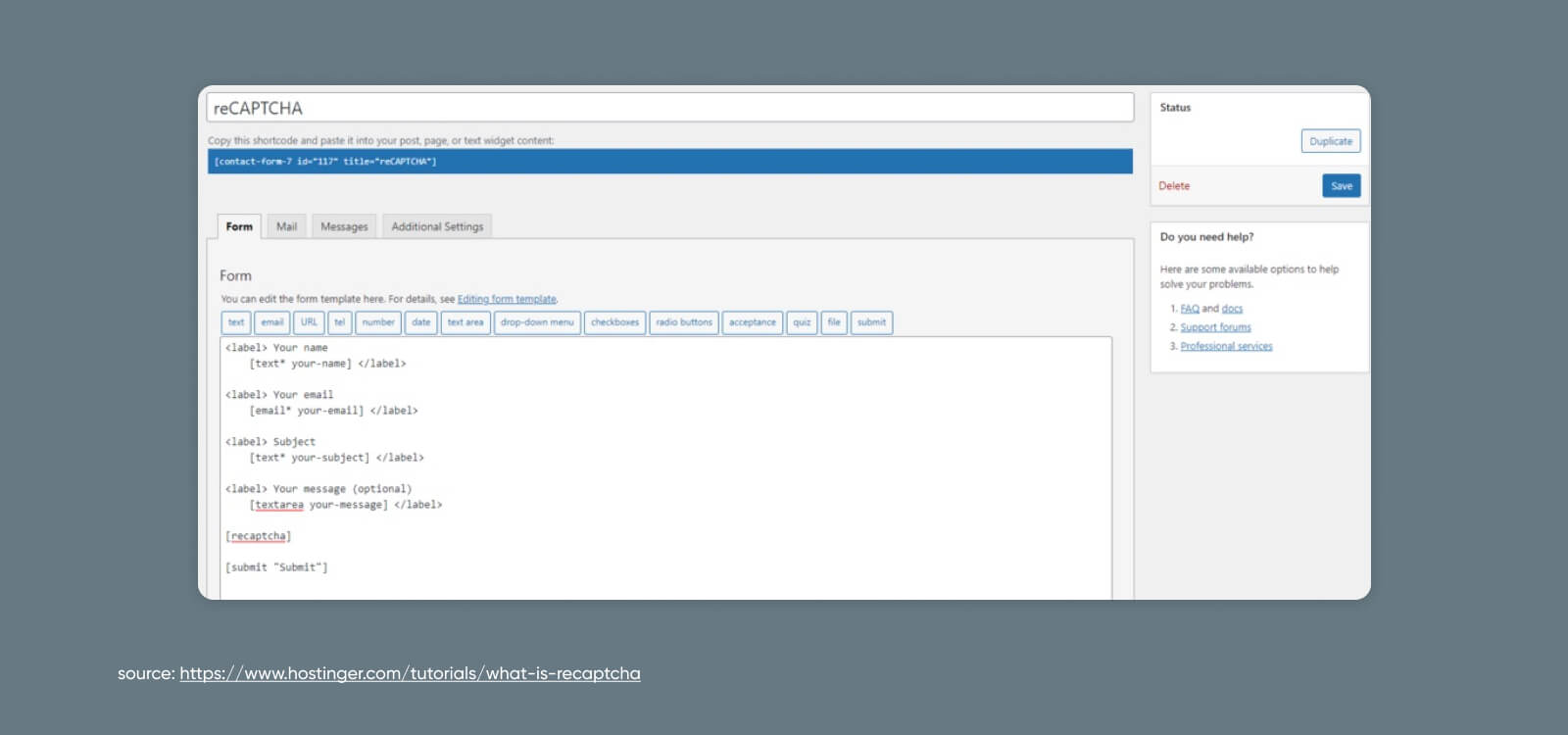Insert an email tag
This screenshot has width=1568, height=735.
pyautogui.click(x=272, y=322)
